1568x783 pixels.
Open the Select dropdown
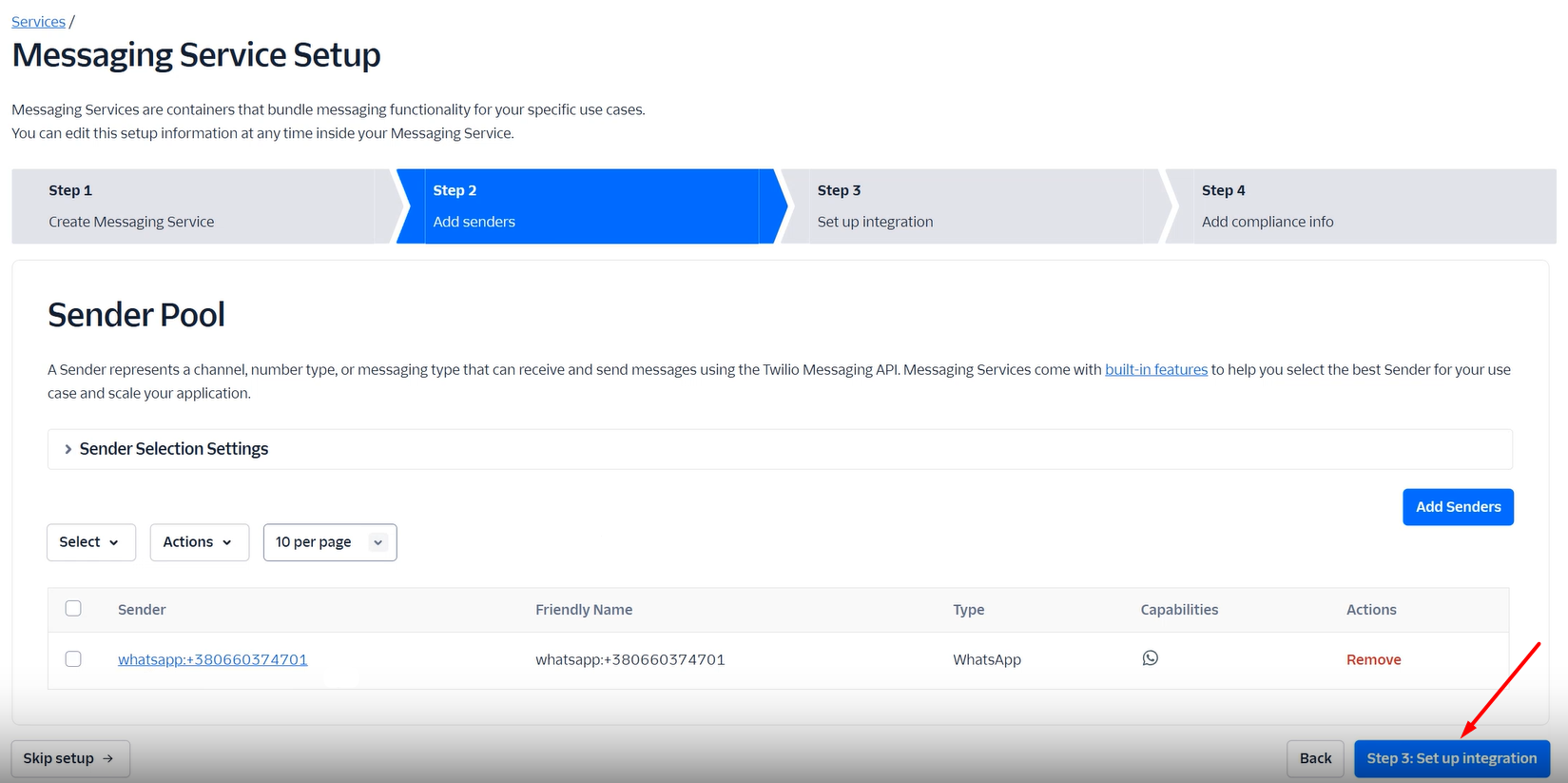[91, 542]
